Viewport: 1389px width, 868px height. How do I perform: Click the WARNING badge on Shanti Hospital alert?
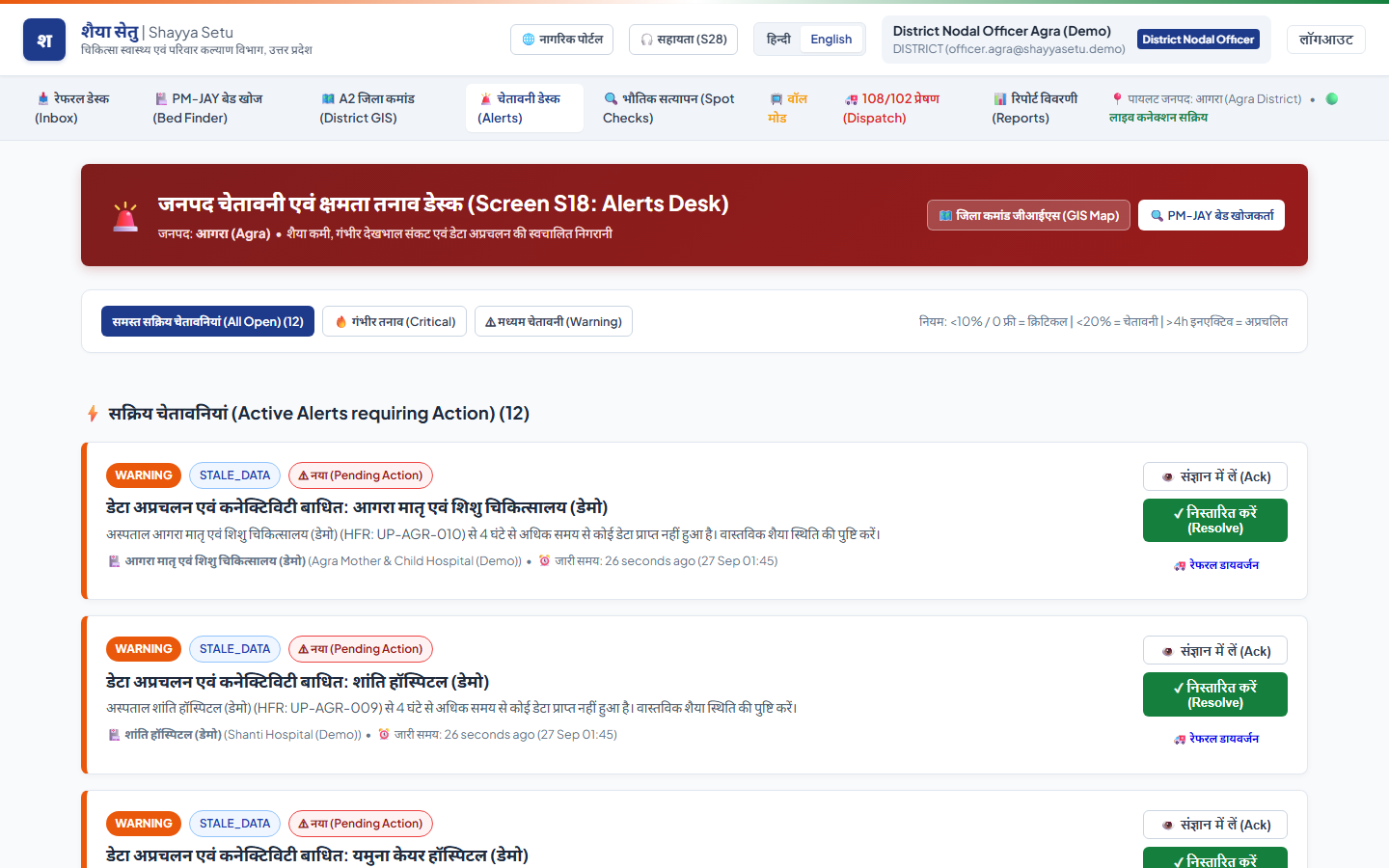coord(144,649)
